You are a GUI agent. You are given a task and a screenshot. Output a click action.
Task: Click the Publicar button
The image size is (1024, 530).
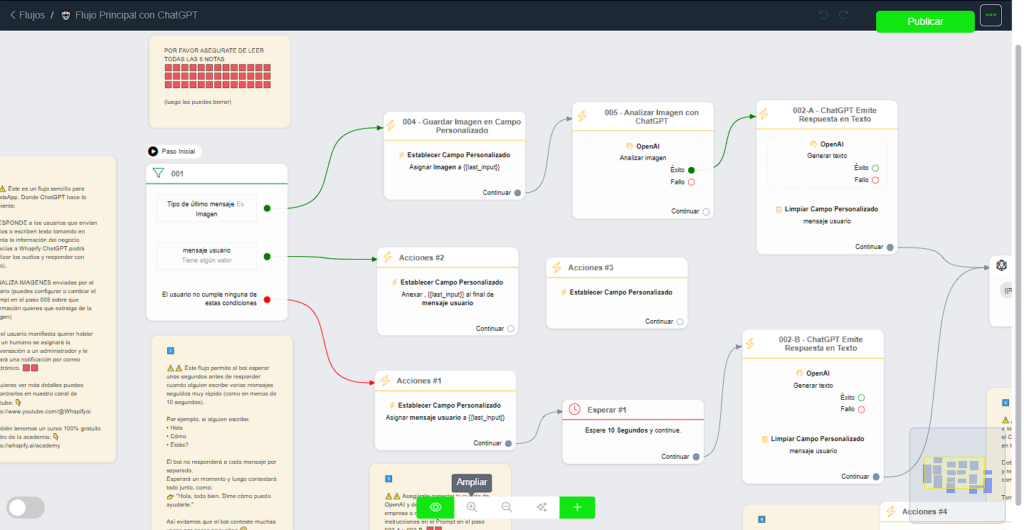(x=924, y=21)
